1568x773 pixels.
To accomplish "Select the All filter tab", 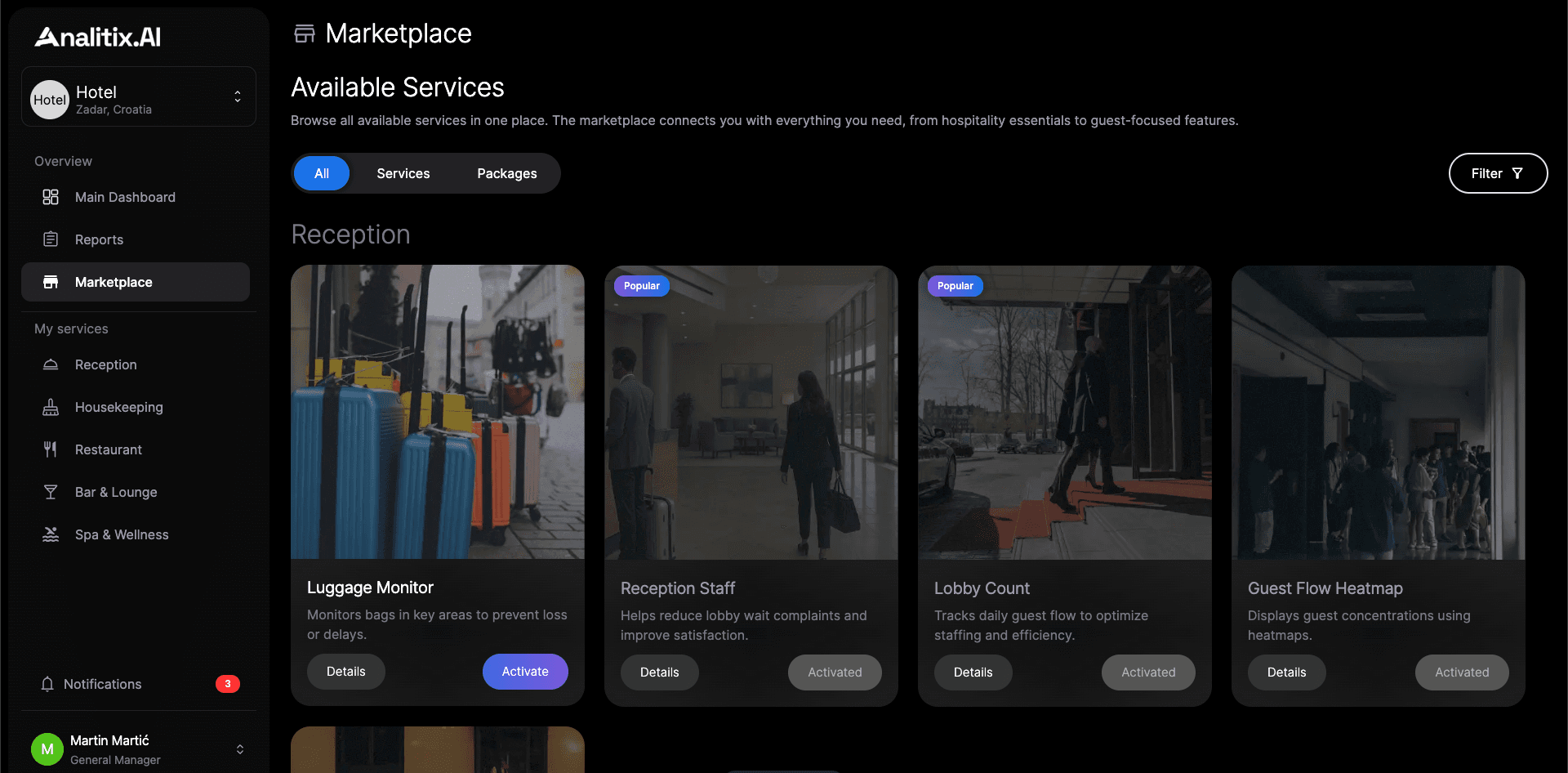I will pos(322,173).
